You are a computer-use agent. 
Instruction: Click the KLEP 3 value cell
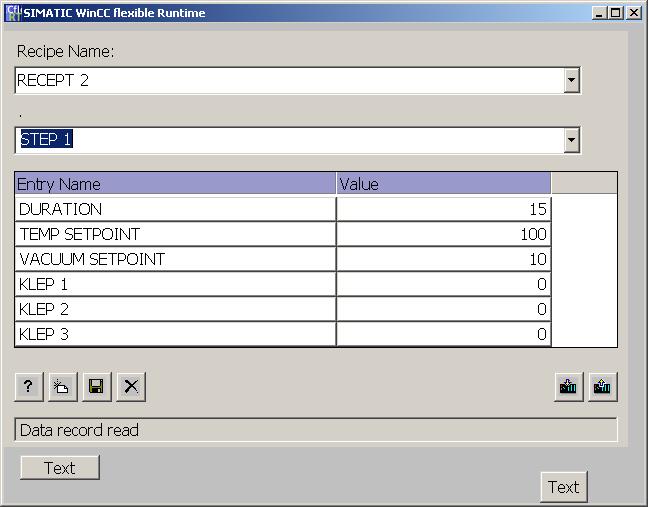coord(443,334)
